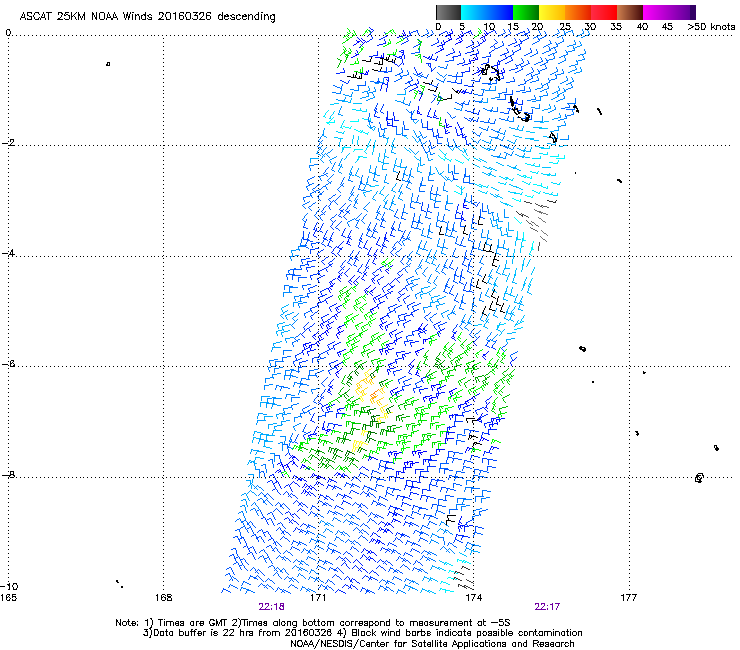Click the green 15-20 knots legend segment
This screenshot has height=650, width=740.
pos(526,12)
